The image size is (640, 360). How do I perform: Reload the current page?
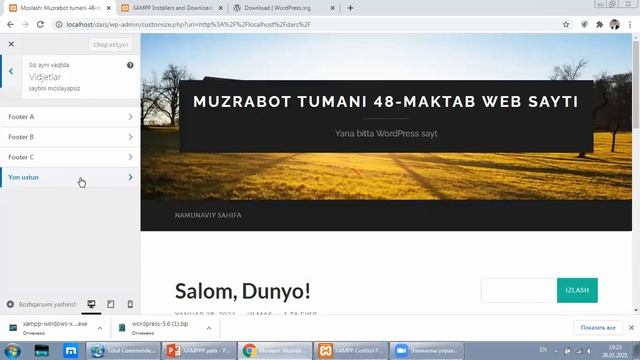[40, 24]
